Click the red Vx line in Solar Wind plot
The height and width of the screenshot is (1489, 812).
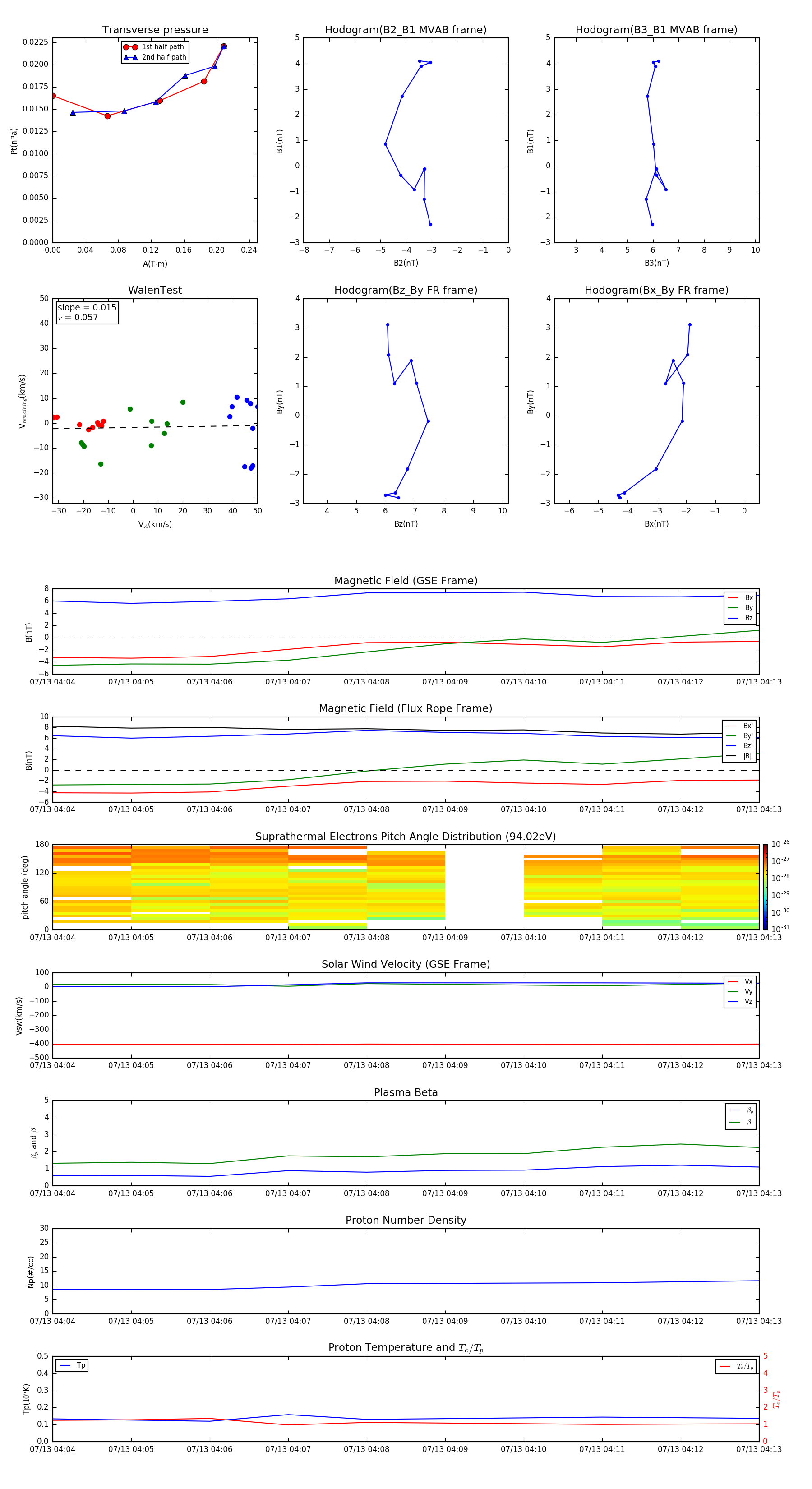click(406, 1045)
